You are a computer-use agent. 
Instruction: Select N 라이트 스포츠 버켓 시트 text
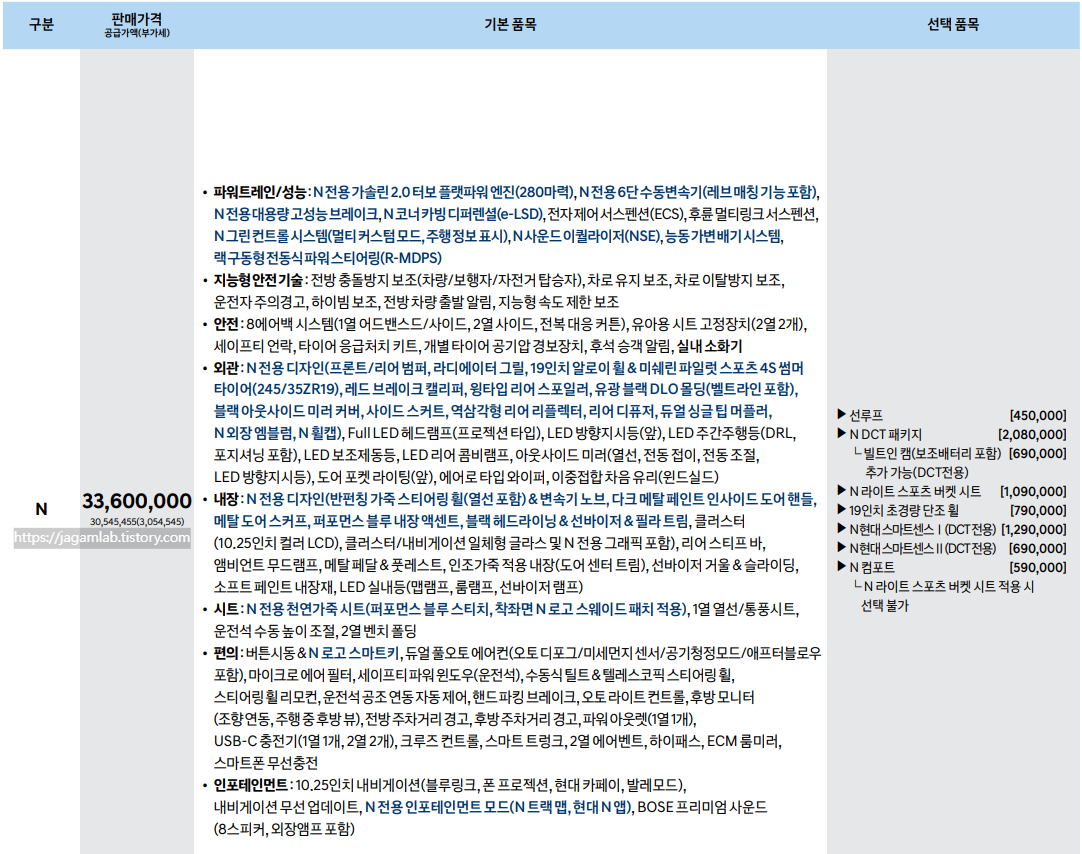point(915,491)
